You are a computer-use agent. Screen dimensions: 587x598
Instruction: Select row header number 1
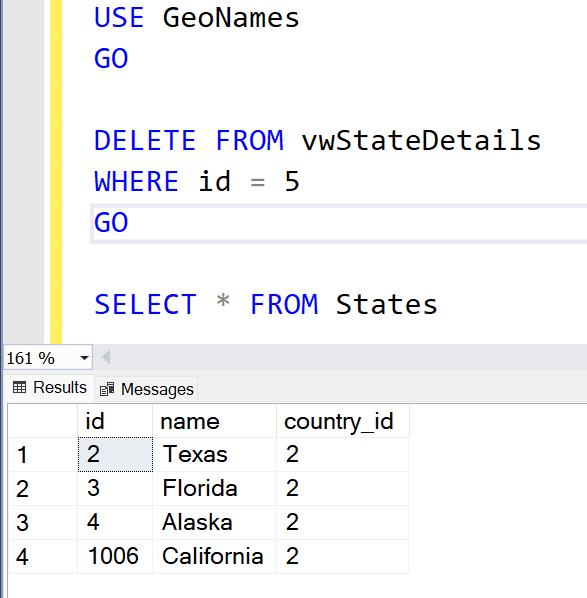[x=43, y=455]
